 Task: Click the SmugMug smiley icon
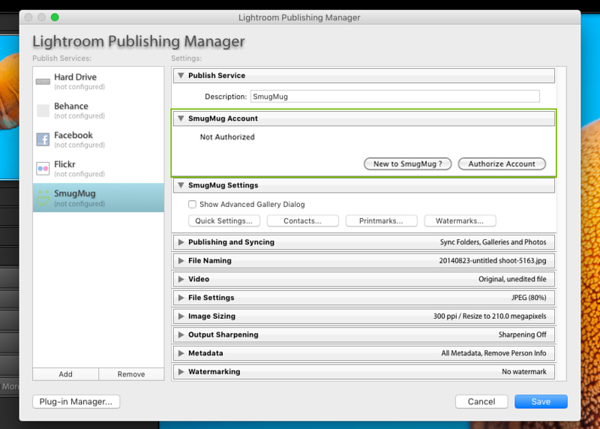coord(43,197)
